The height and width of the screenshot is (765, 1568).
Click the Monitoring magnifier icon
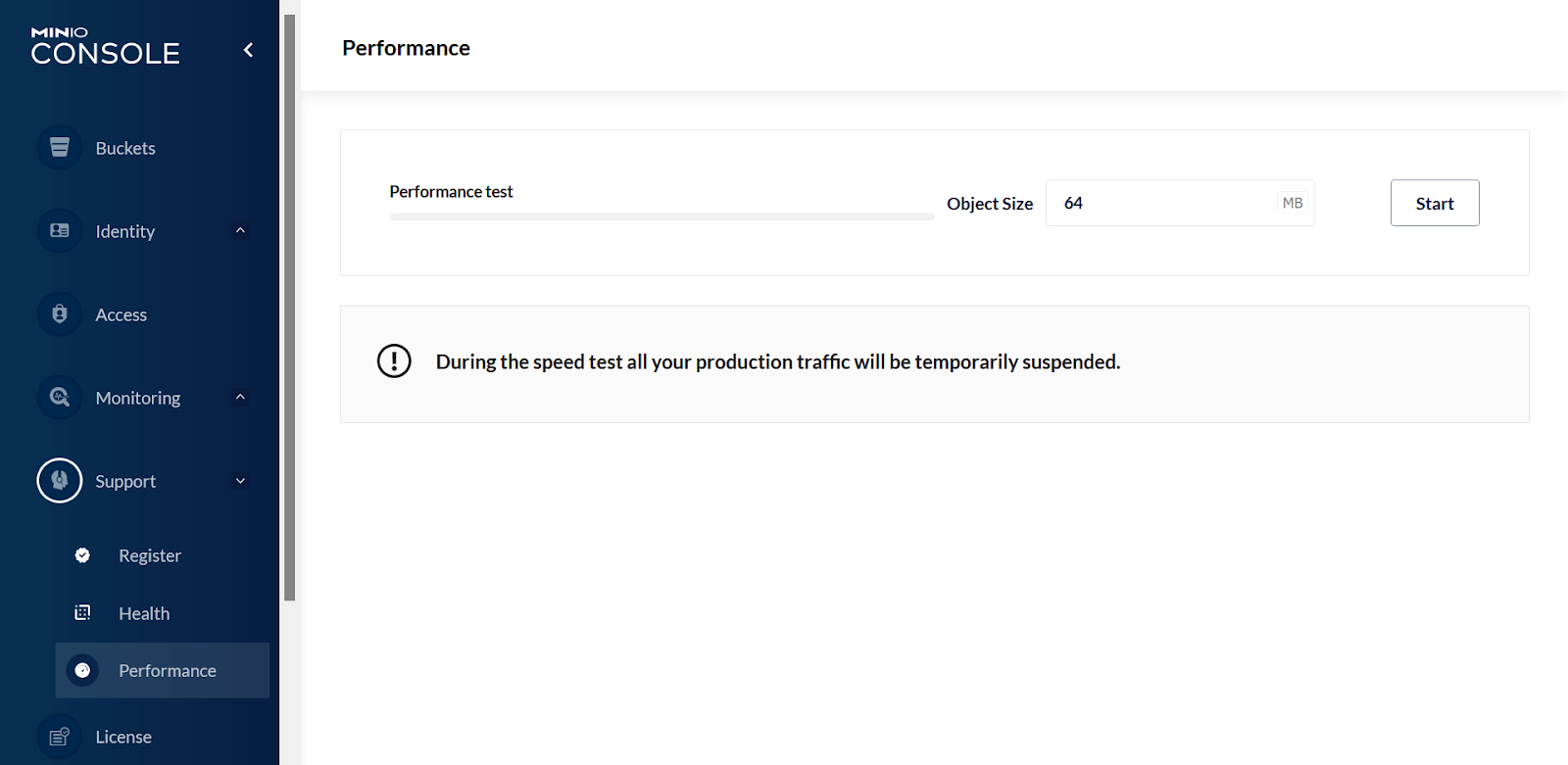60,398
